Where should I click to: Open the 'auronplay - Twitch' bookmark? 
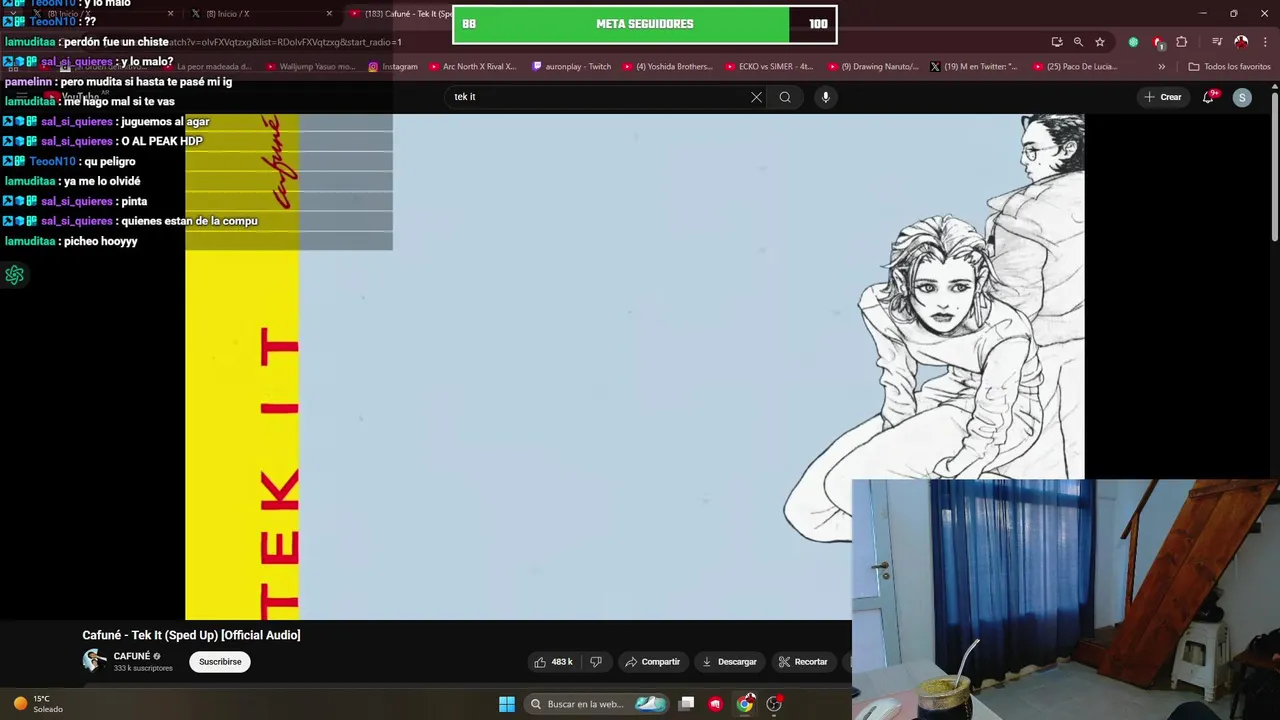571,67
